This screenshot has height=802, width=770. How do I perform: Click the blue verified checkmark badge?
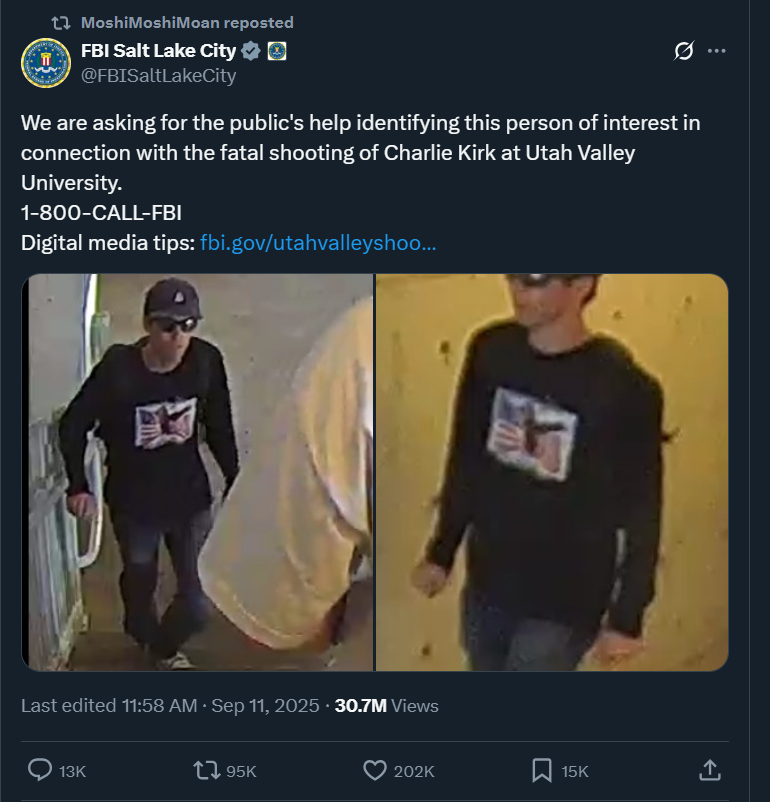point(251,51)
